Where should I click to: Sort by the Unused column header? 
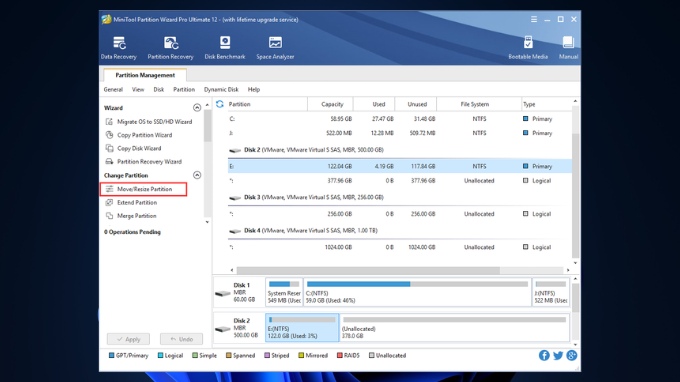(416, 104)
